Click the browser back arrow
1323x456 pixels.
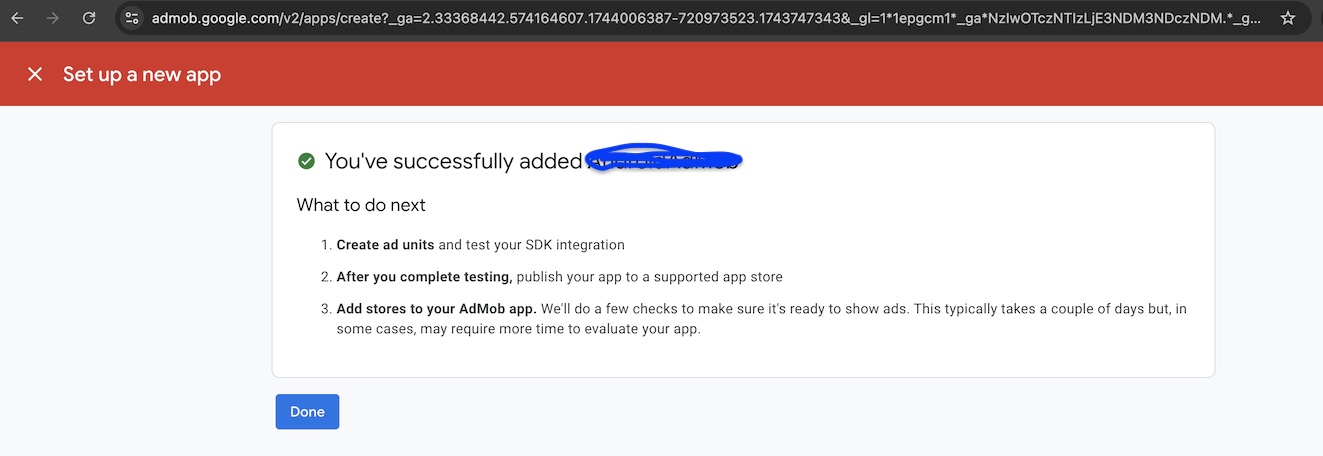pyautogui.click(x=17, y=18)
